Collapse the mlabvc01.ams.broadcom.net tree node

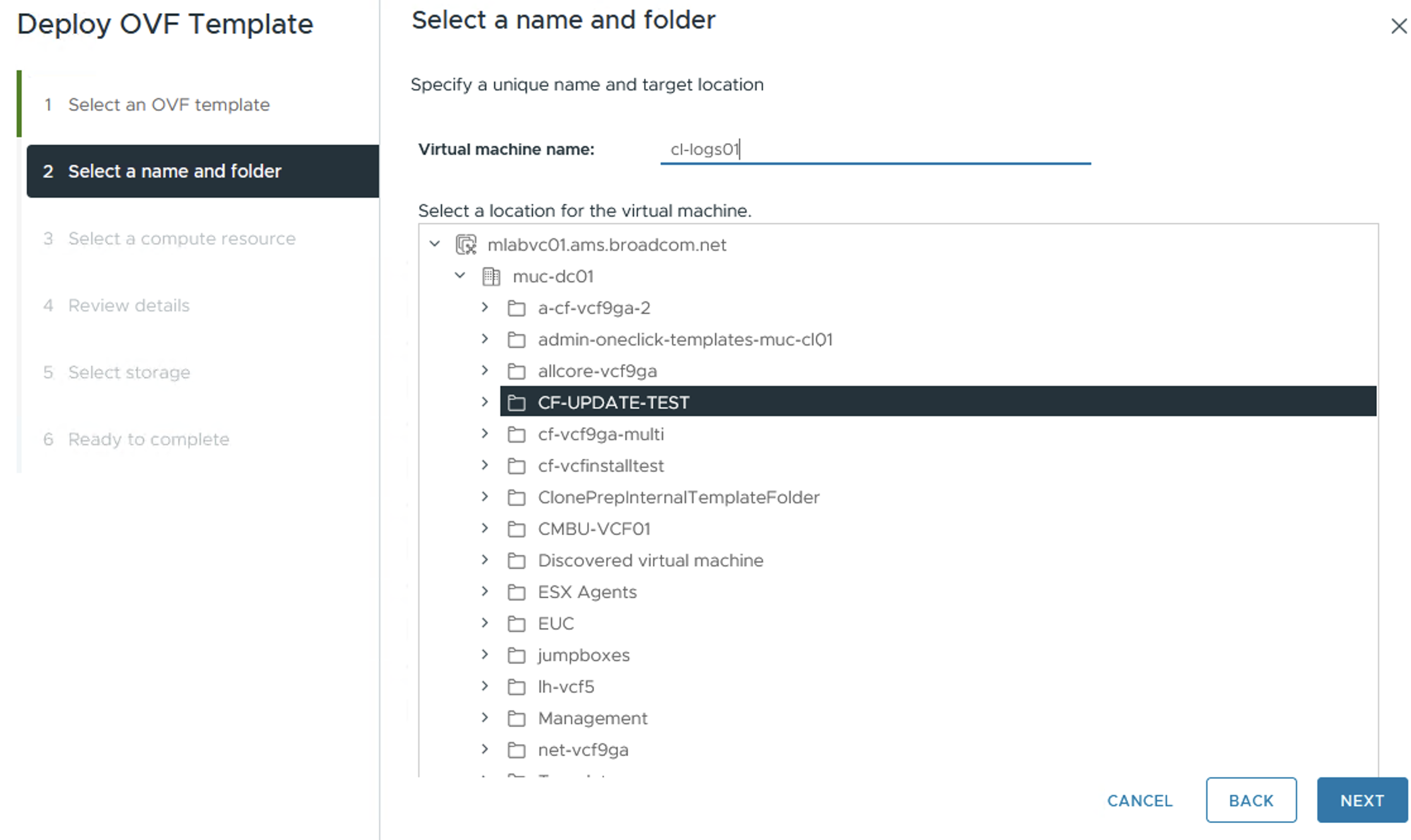coord(435,244)
